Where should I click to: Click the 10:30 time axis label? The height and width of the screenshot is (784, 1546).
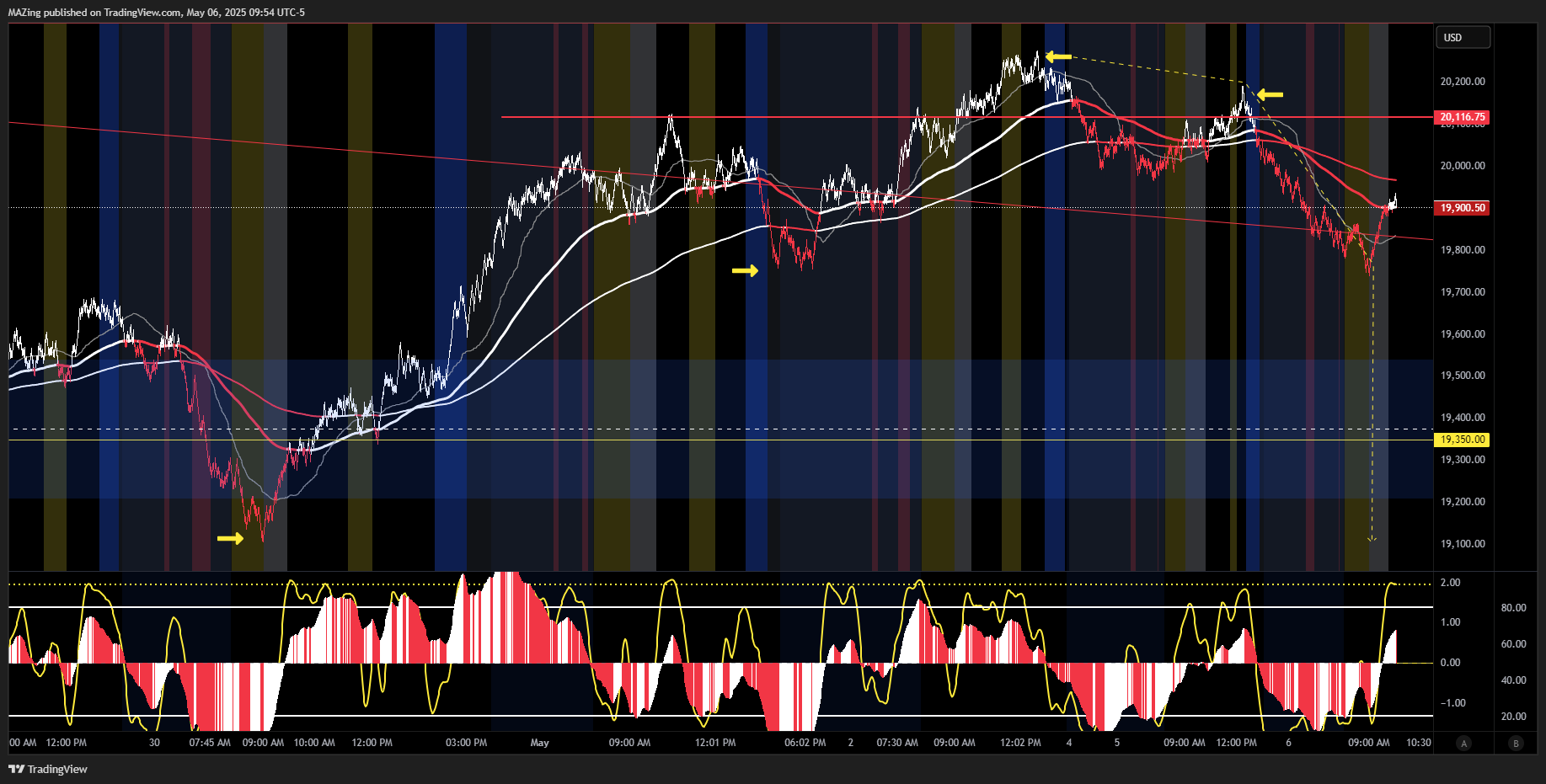1419,743
